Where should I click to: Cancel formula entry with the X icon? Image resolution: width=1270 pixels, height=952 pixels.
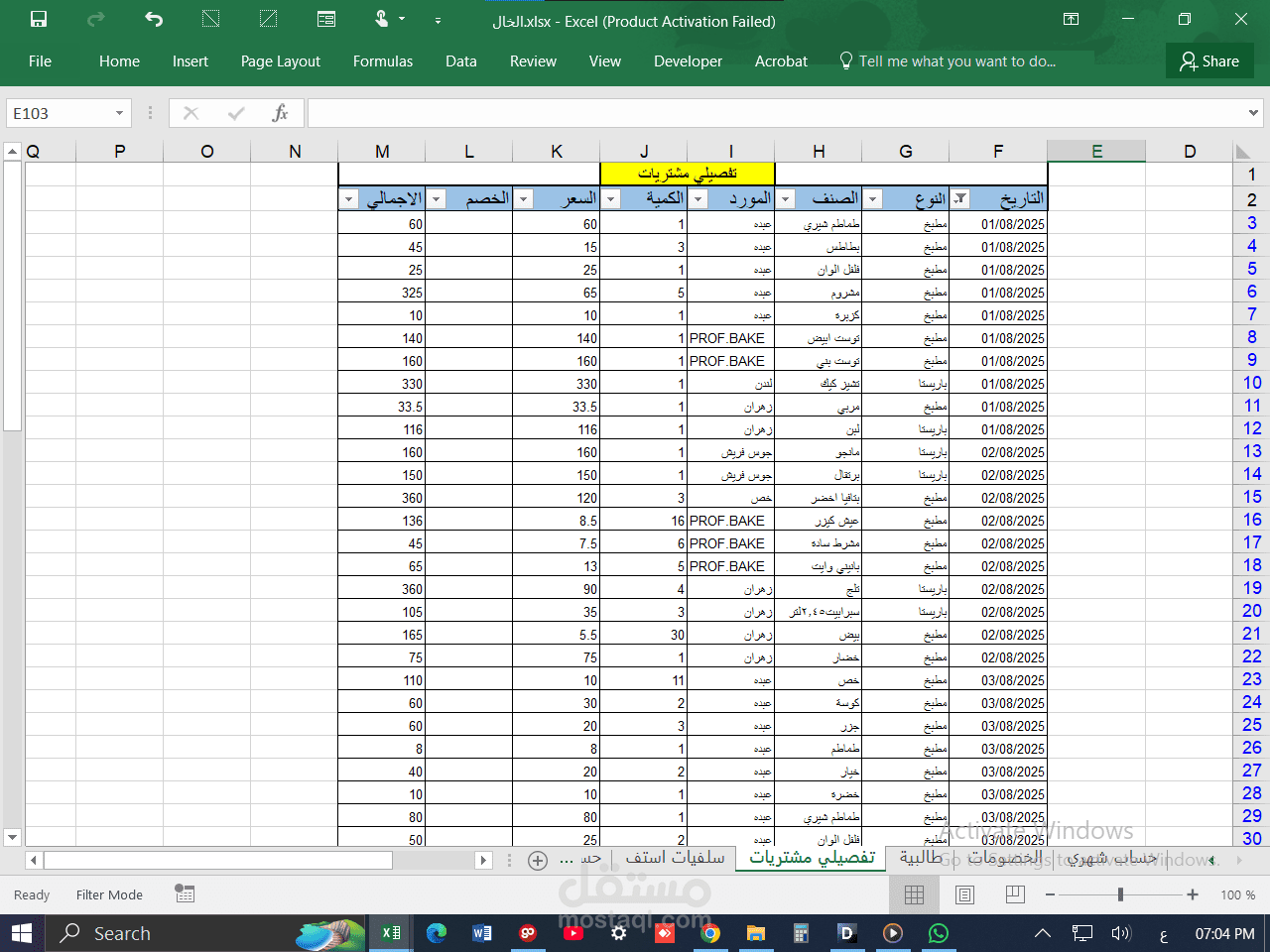point(191,113)
